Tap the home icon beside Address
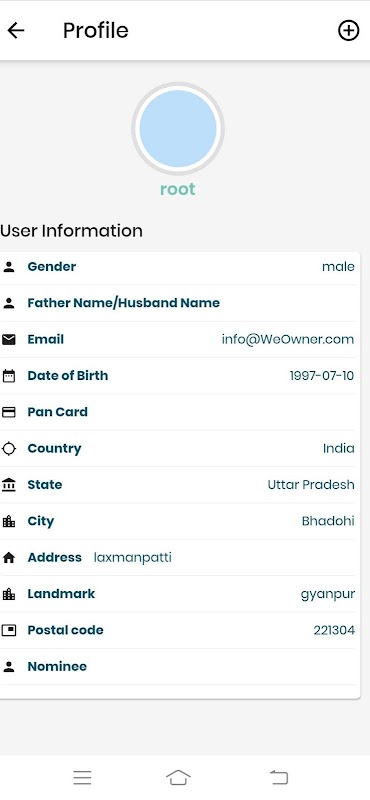This screenshot has width=370, height=800. point(9,558)
